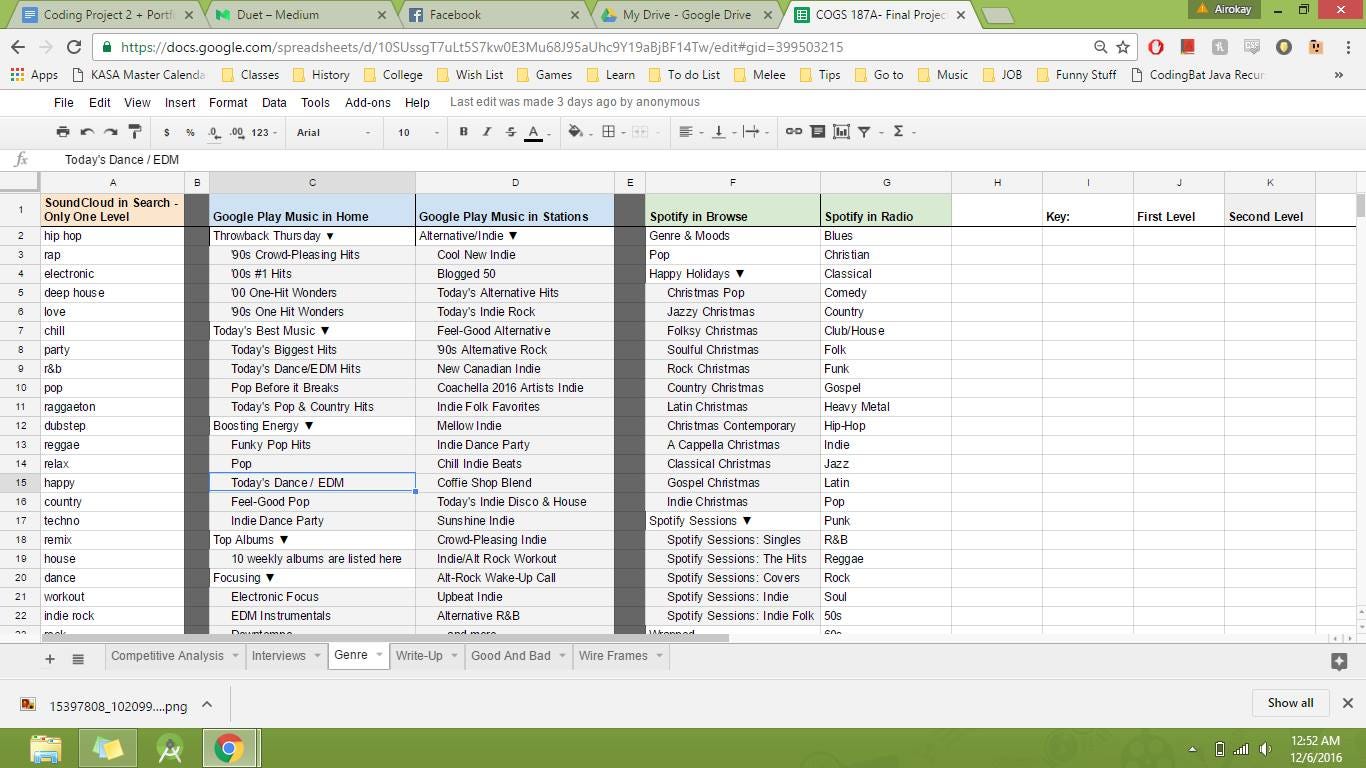Screen dimensions: 1366x768
Task: Open the font size dropdown showing 10
Action: [x=419, y=132]
